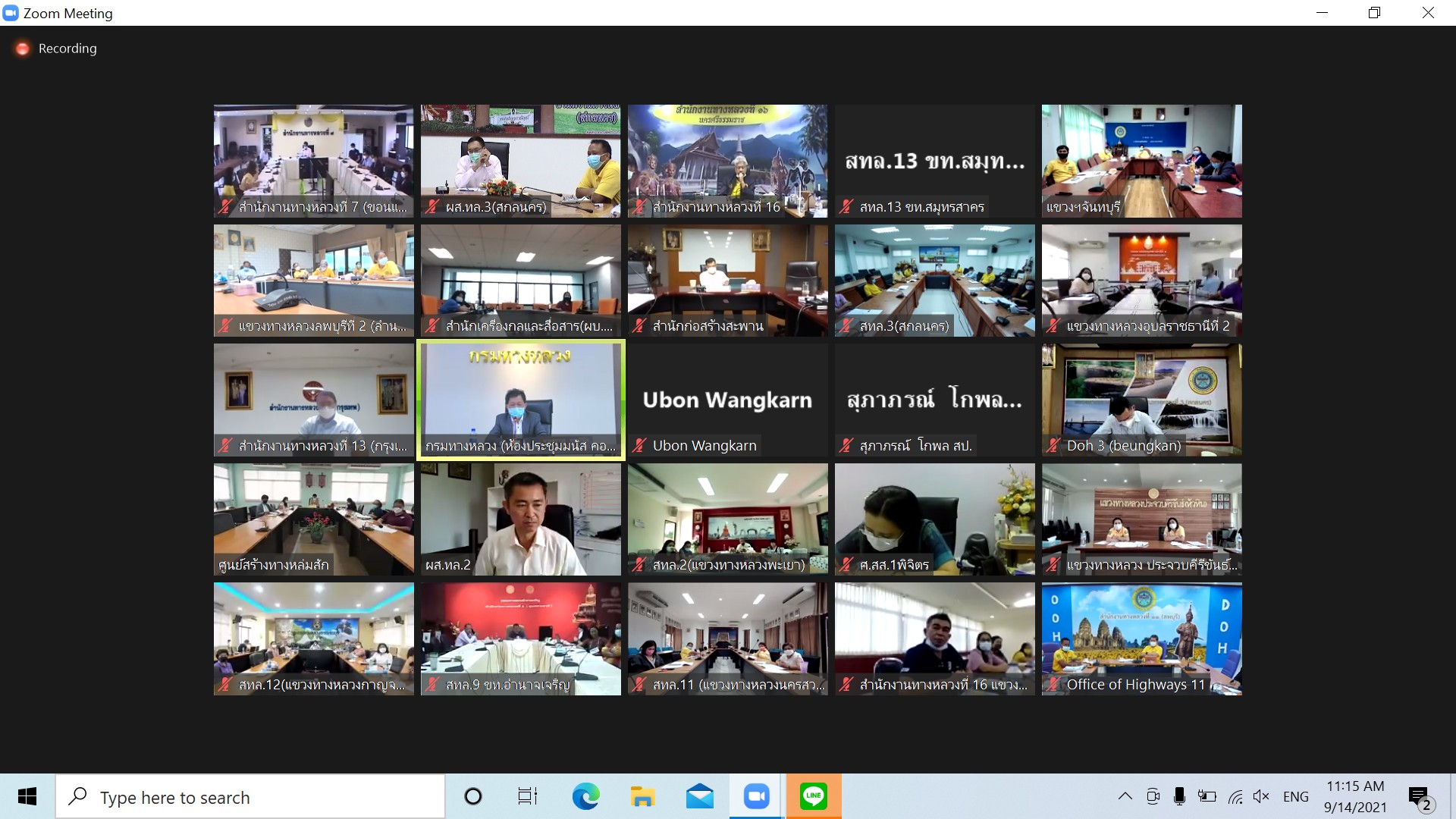Click the red Recording indicator
This screenshot has height=819, width=1456.
click(x=23, y=49)
